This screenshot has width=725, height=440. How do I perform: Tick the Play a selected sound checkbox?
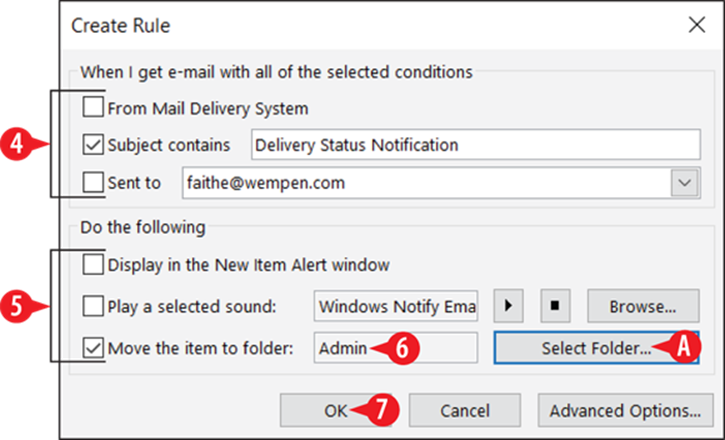[93, 306]
